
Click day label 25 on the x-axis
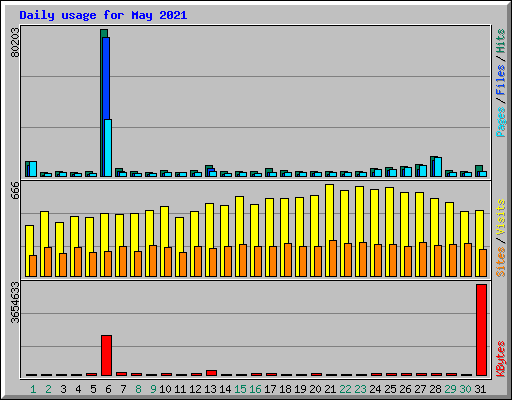click(390, 389)
